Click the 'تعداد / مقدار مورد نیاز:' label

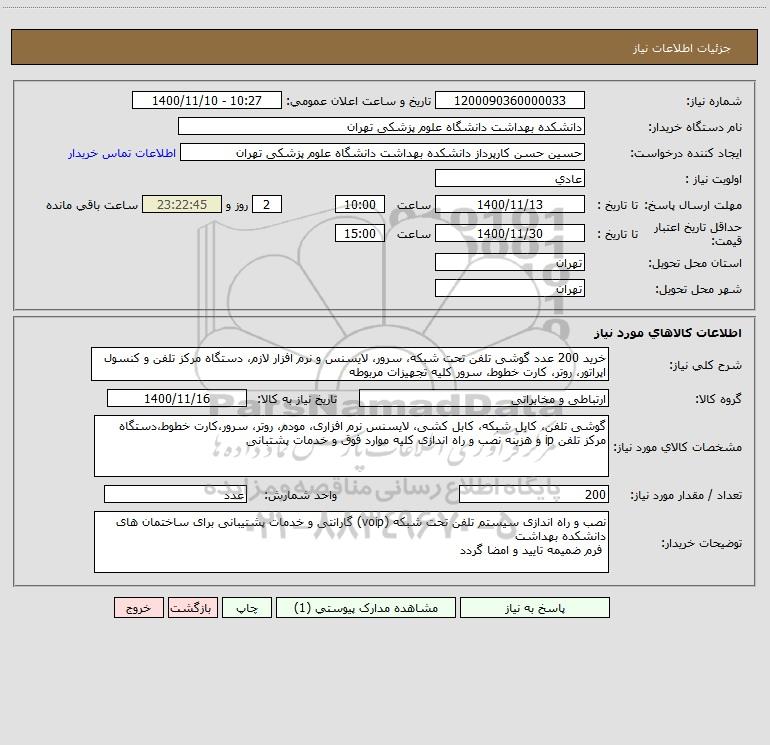pyautogui.click(x=686, y=496)
